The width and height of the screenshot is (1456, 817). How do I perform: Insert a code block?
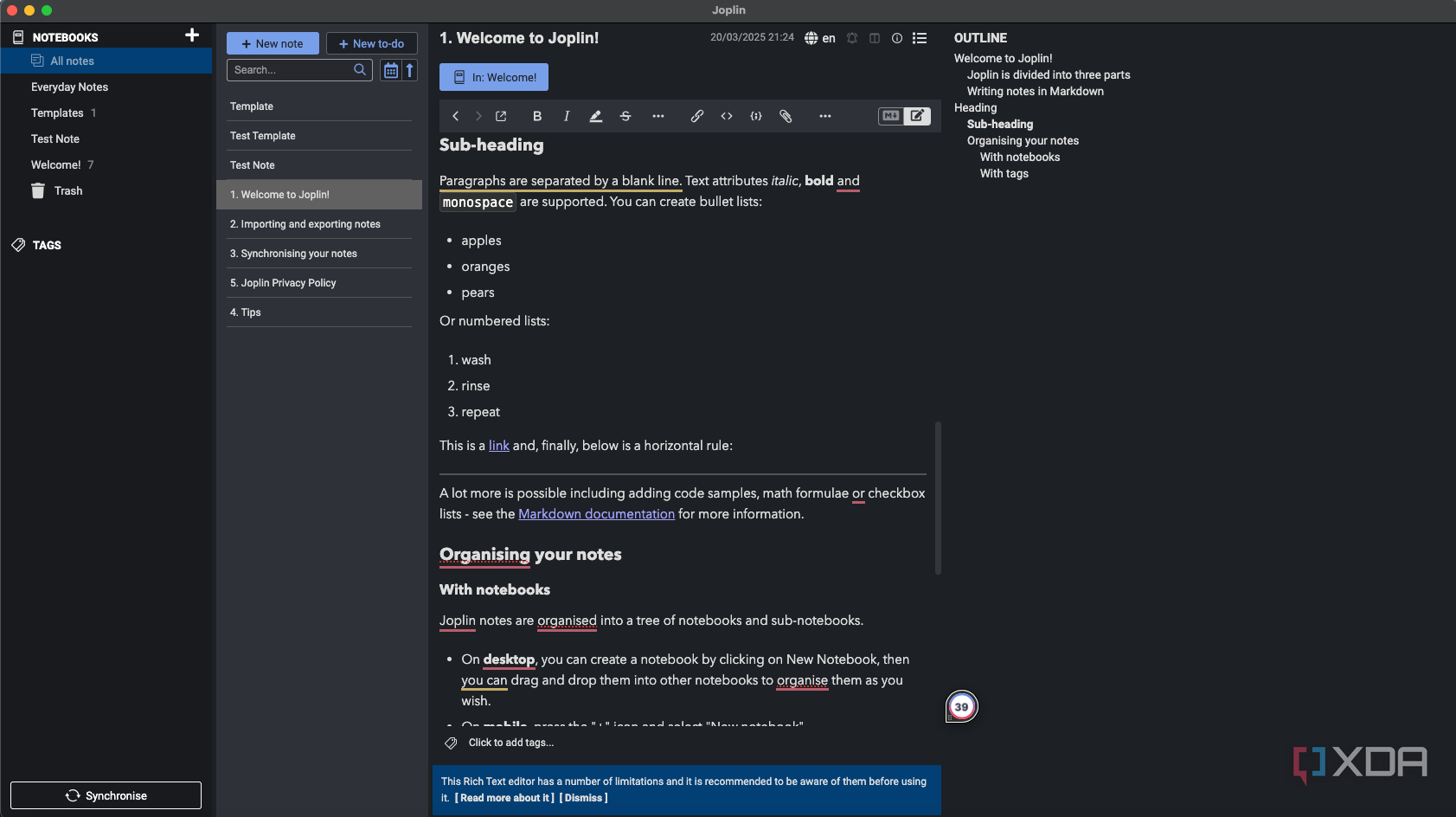[756, 116]
